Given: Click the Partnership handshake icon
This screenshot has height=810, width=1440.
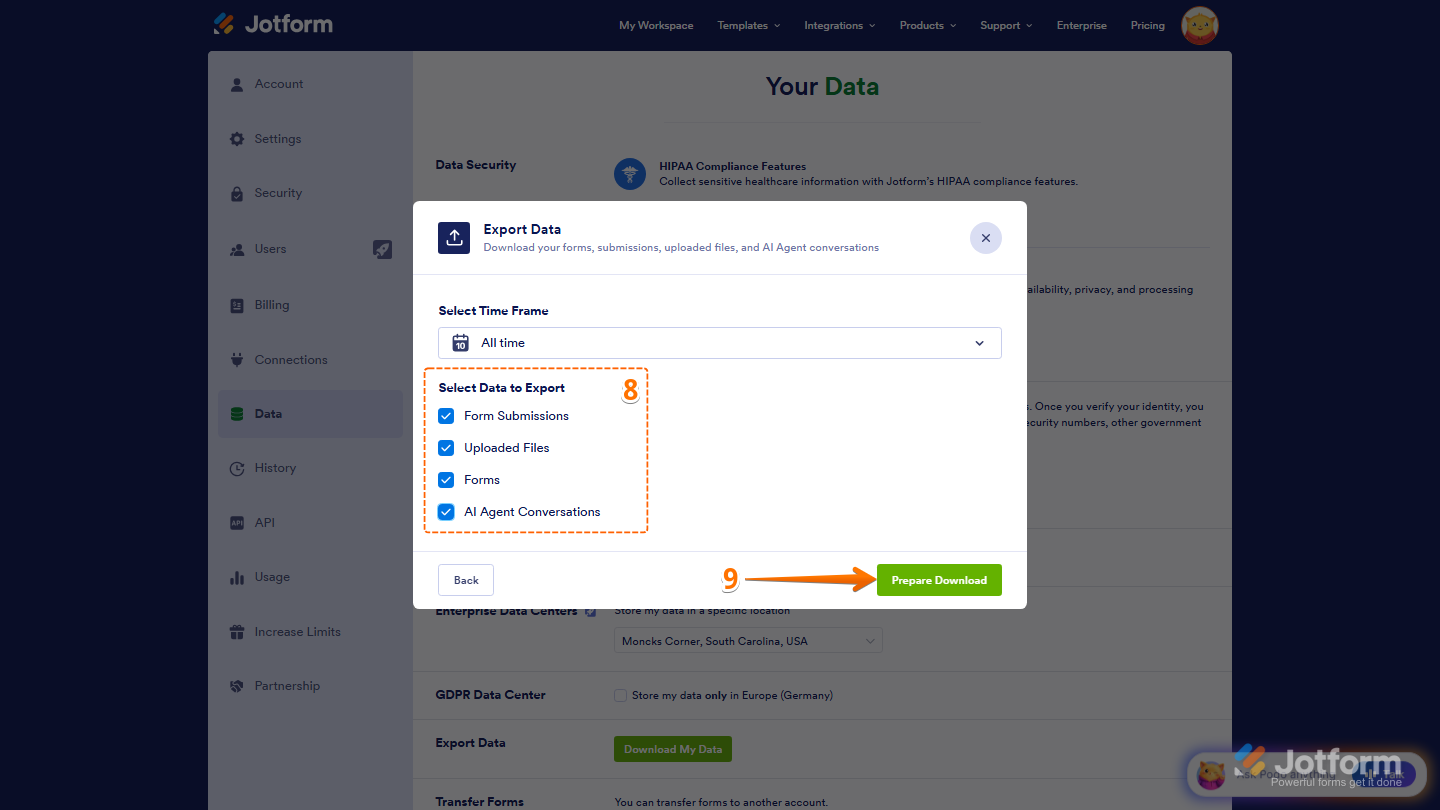Looking at the screenshot, I should tap(237, 686).
